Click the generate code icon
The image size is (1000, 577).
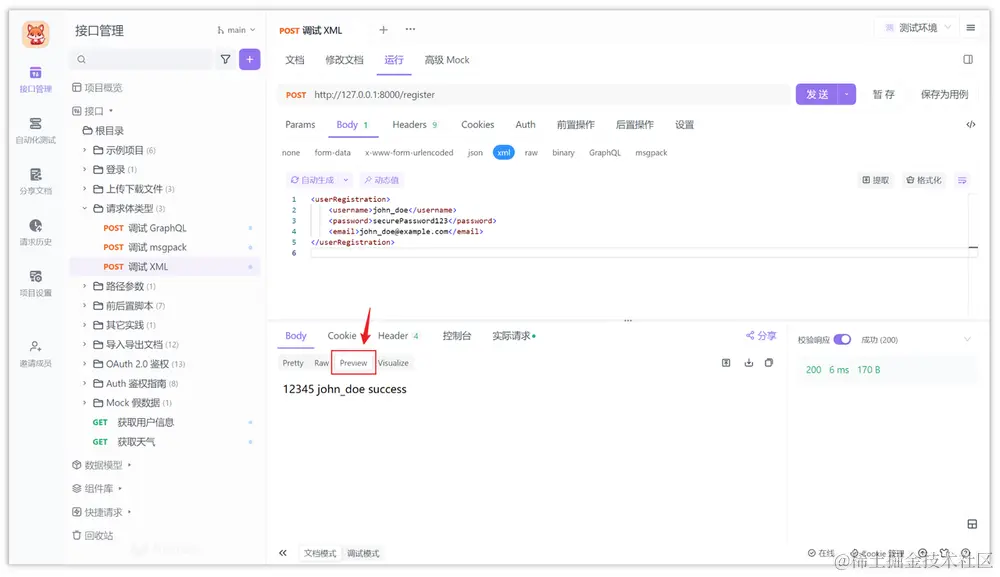coord(971,124)
